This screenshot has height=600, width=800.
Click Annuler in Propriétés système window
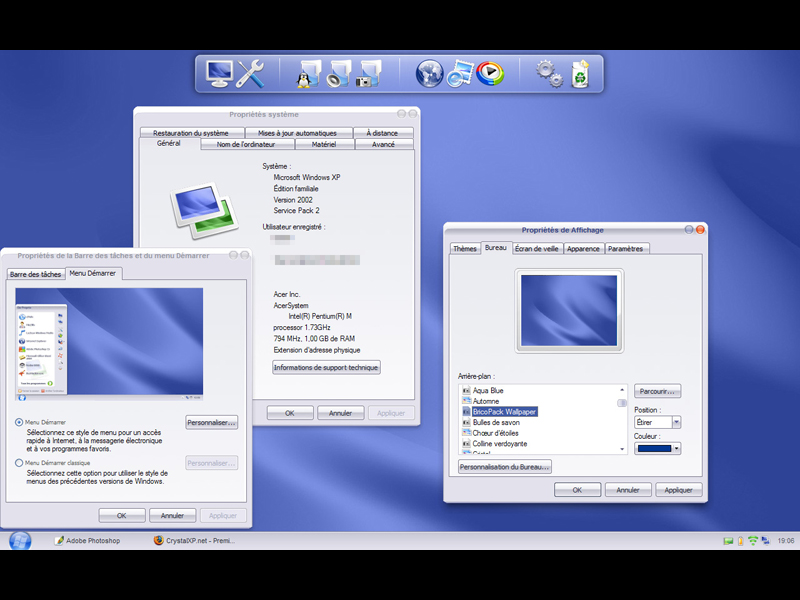(x=340, y=413)
